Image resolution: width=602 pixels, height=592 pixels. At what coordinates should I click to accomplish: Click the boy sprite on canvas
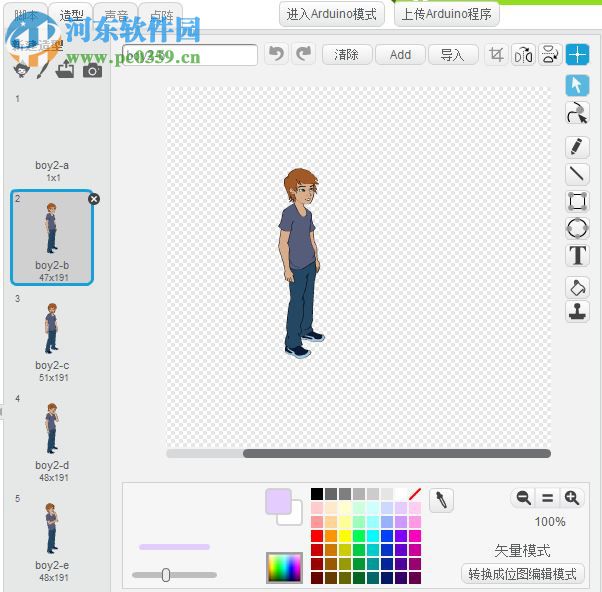click(x=301, y=263)
